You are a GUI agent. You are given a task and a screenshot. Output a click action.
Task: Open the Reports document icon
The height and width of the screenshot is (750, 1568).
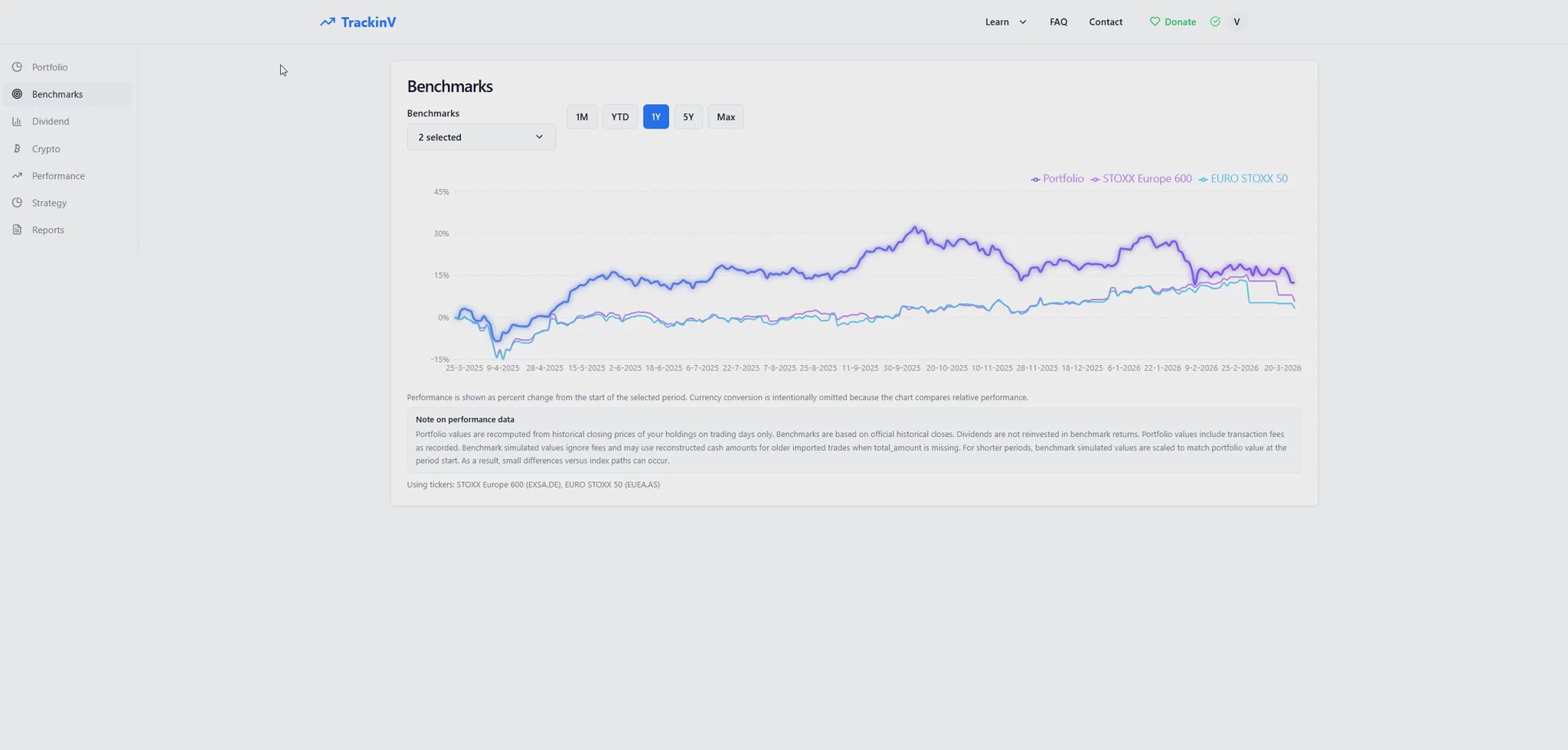17,230
